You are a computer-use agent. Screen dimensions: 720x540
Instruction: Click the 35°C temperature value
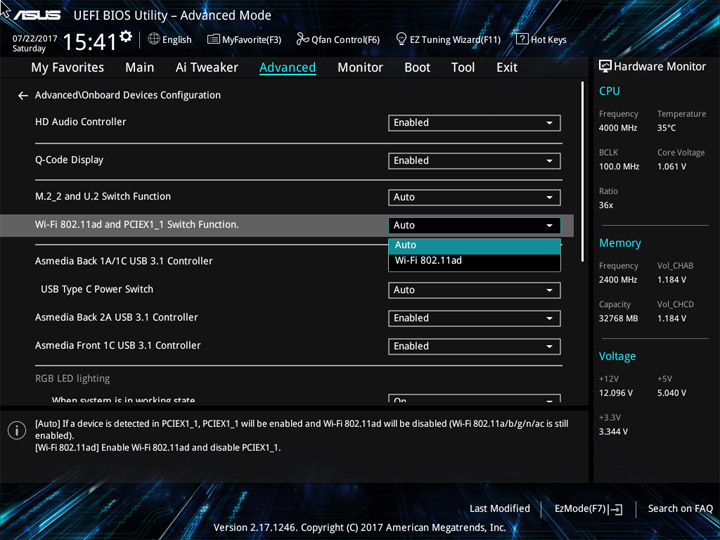tap(666, 128)
